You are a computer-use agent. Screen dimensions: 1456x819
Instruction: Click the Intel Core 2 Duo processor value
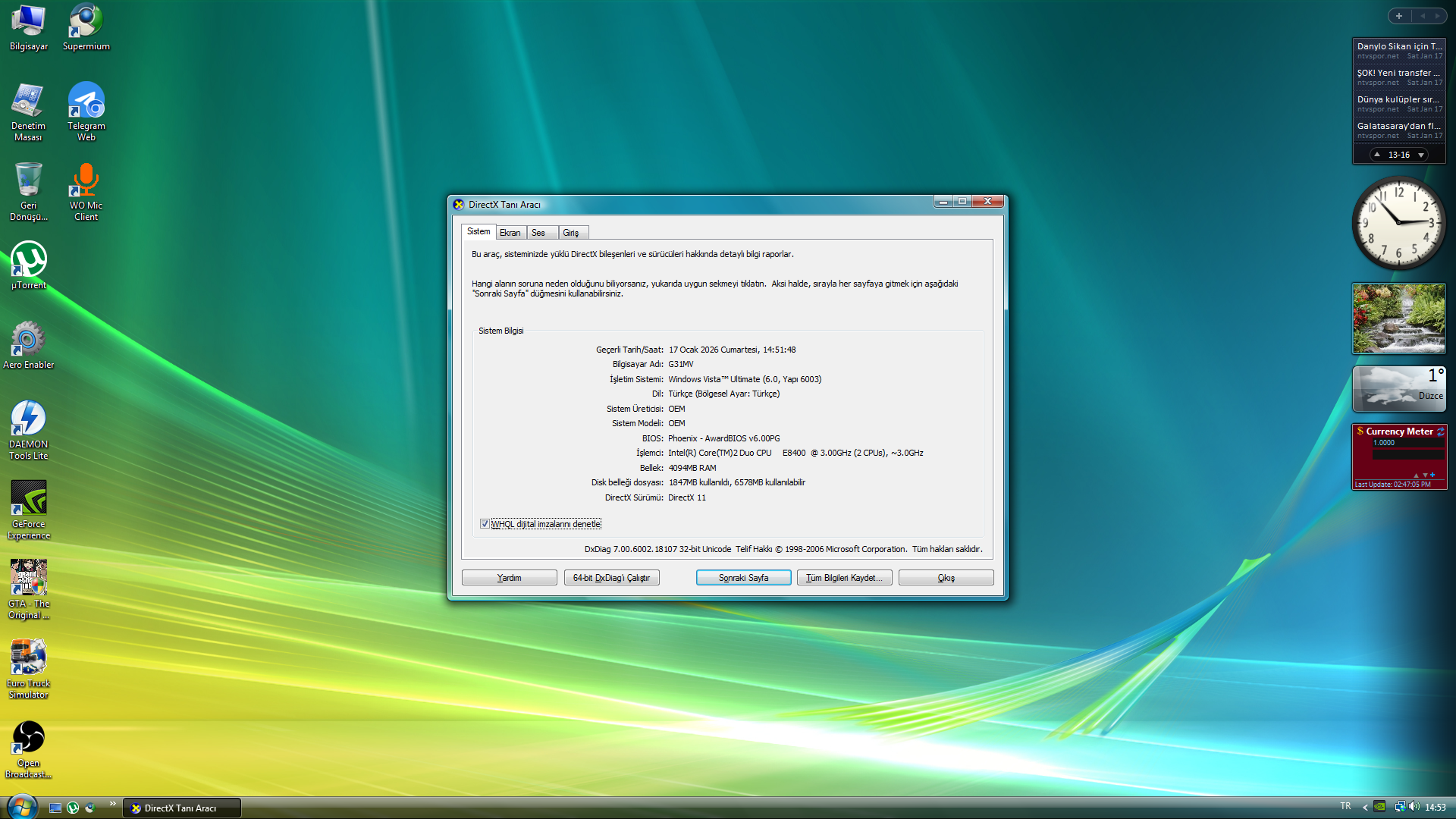[795, 453]
